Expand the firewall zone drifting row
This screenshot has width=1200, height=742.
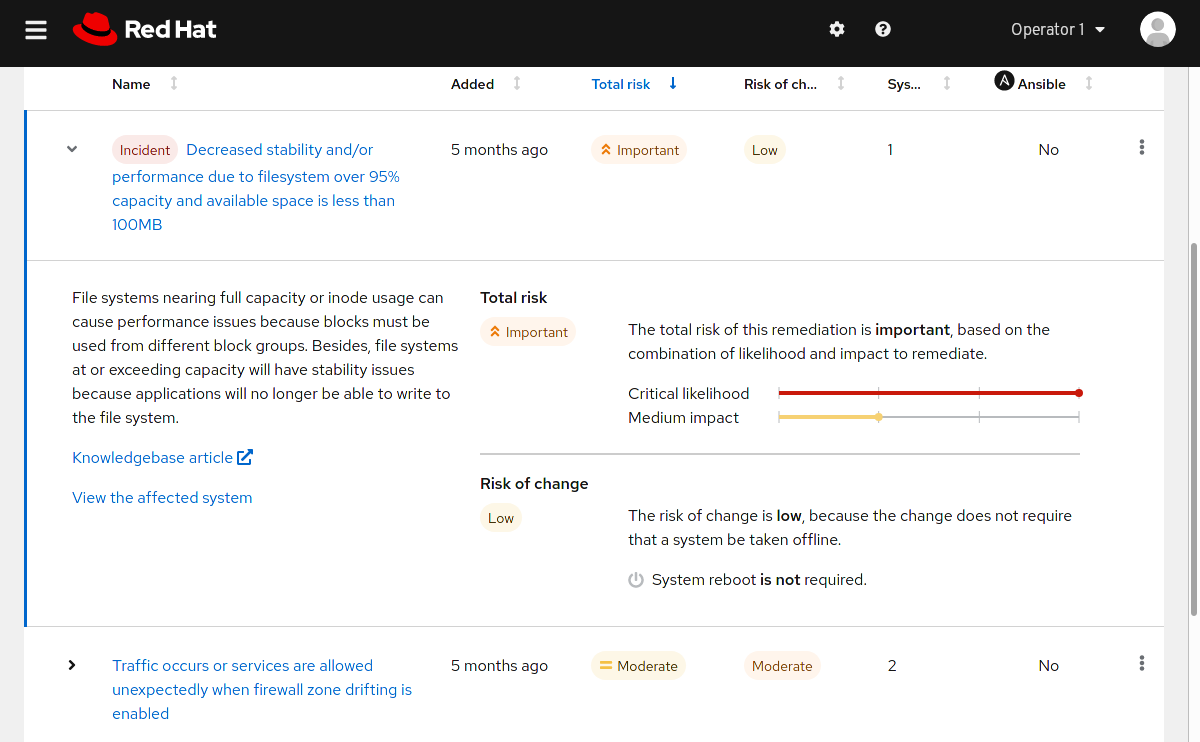click(72, 665)
